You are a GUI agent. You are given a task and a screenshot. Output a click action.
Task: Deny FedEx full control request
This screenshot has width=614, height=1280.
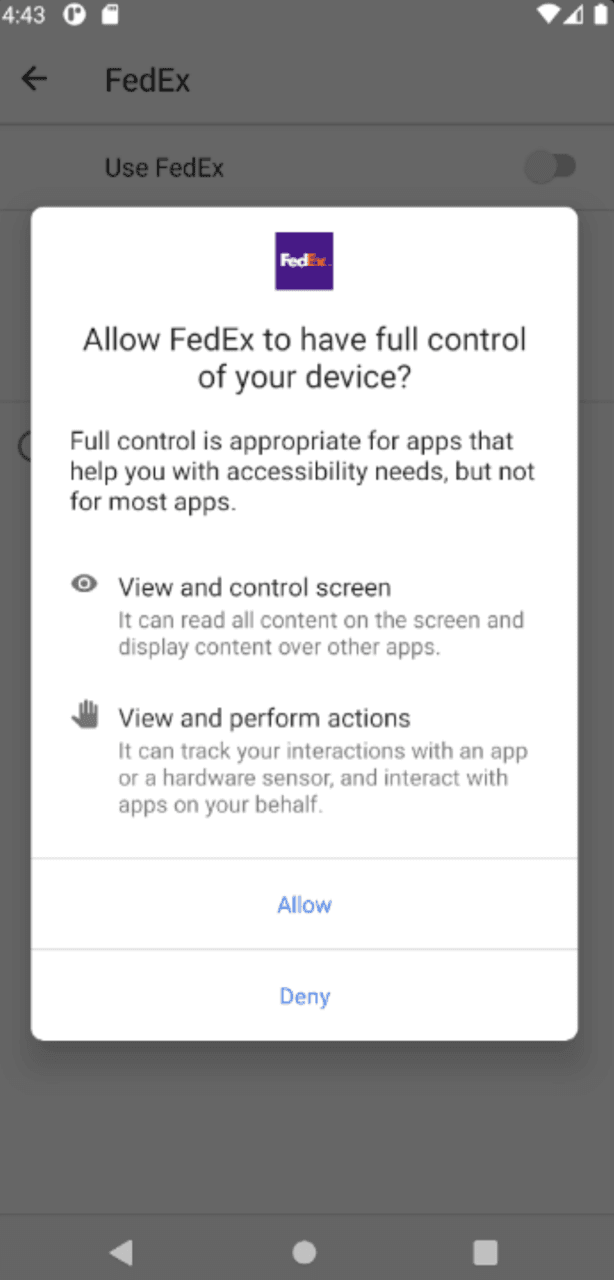coord(304,996)
